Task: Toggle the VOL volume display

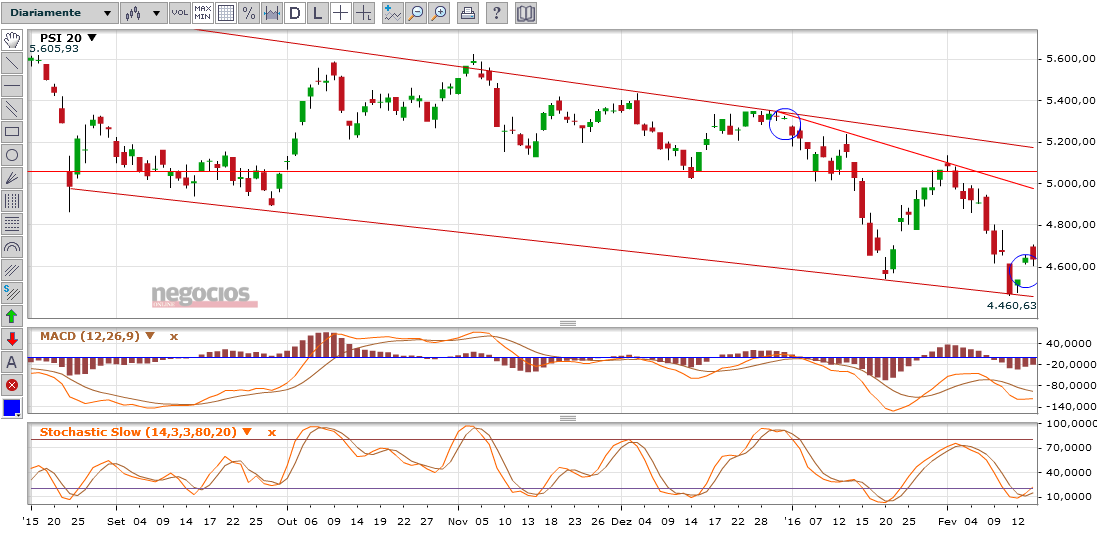Action: click(179, 13)
